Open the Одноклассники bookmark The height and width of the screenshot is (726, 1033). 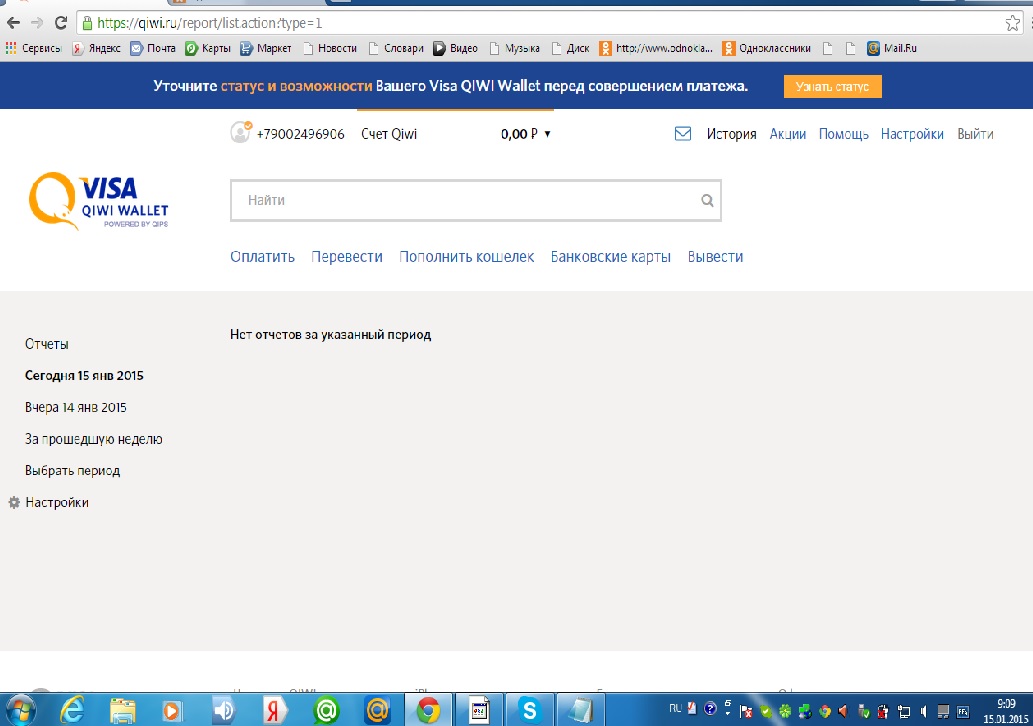click(767, 48)
